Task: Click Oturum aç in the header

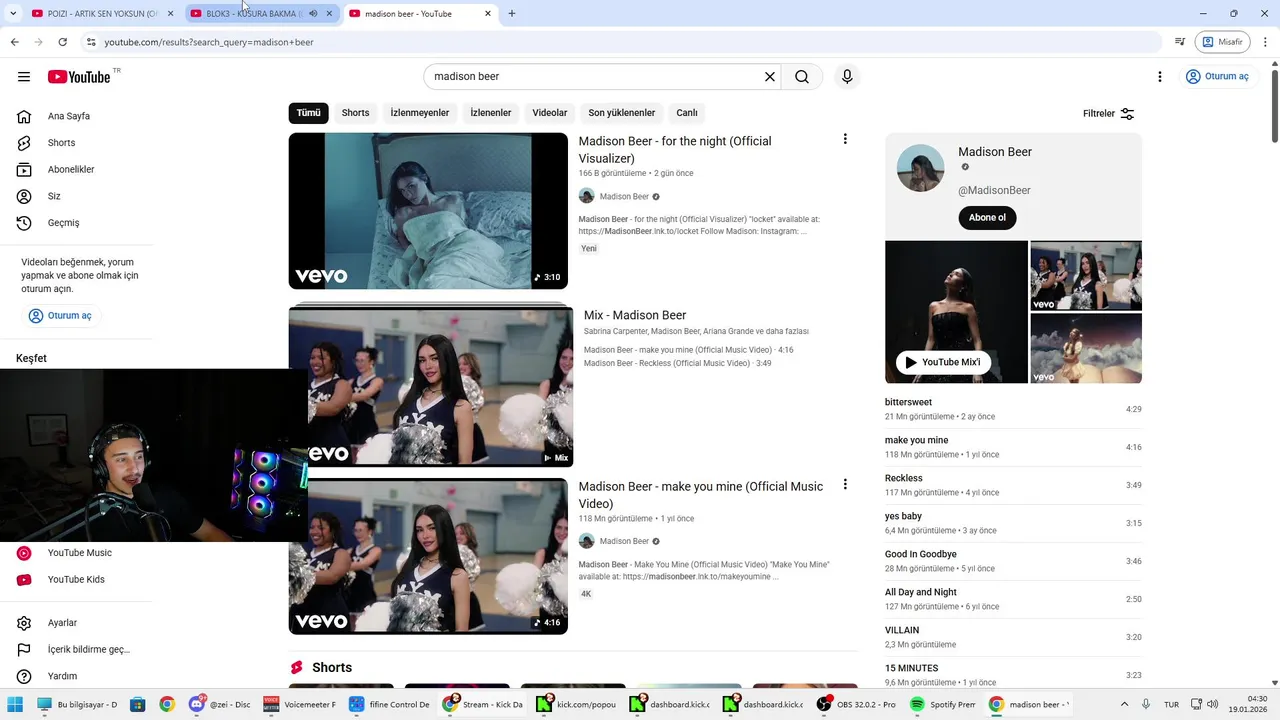Action: 1217,77
